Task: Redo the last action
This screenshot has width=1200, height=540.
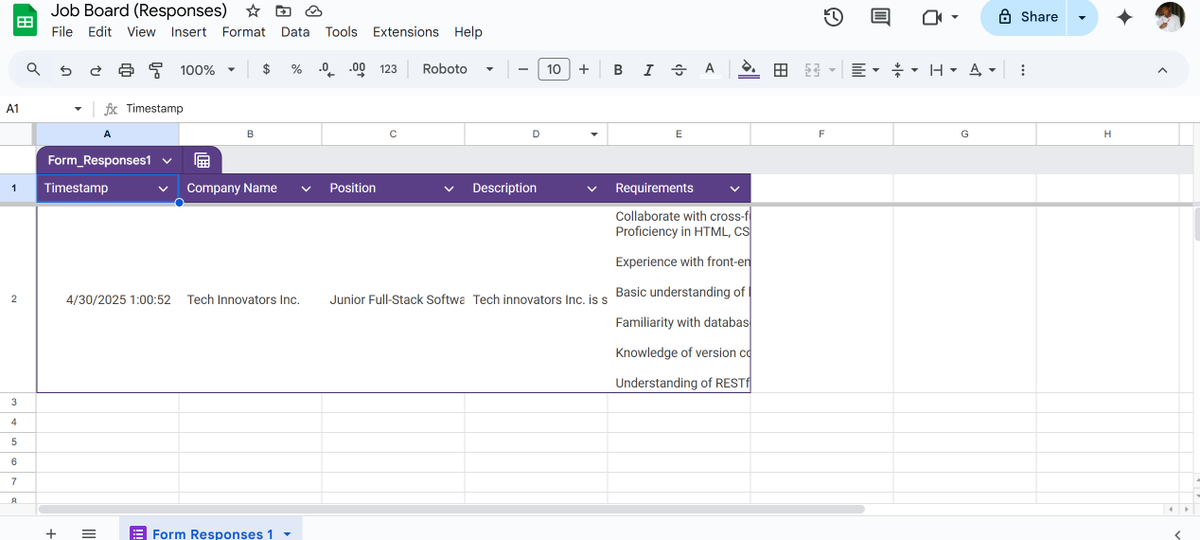Action: point(96,69)
